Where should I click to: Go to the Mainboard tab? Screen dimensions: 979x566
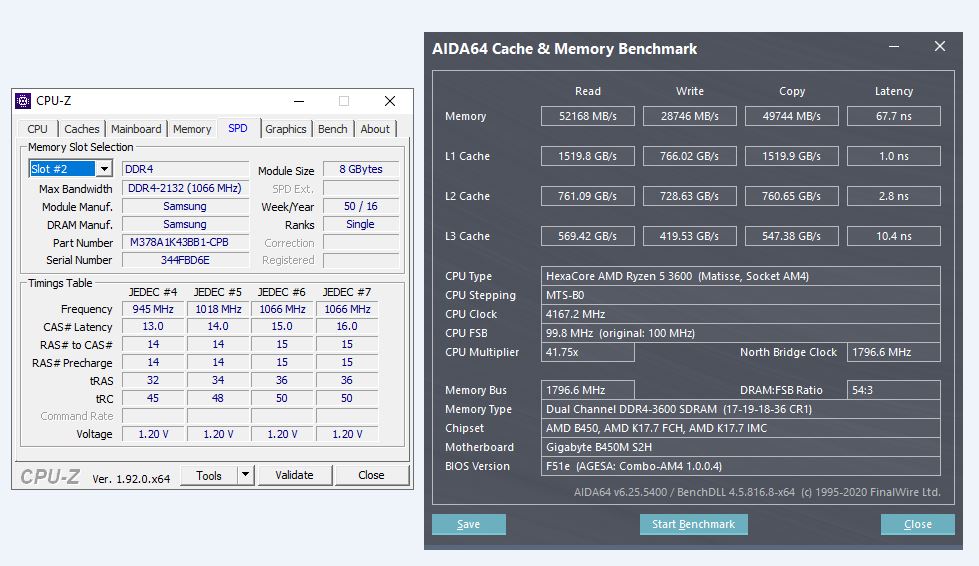[136, 129]
